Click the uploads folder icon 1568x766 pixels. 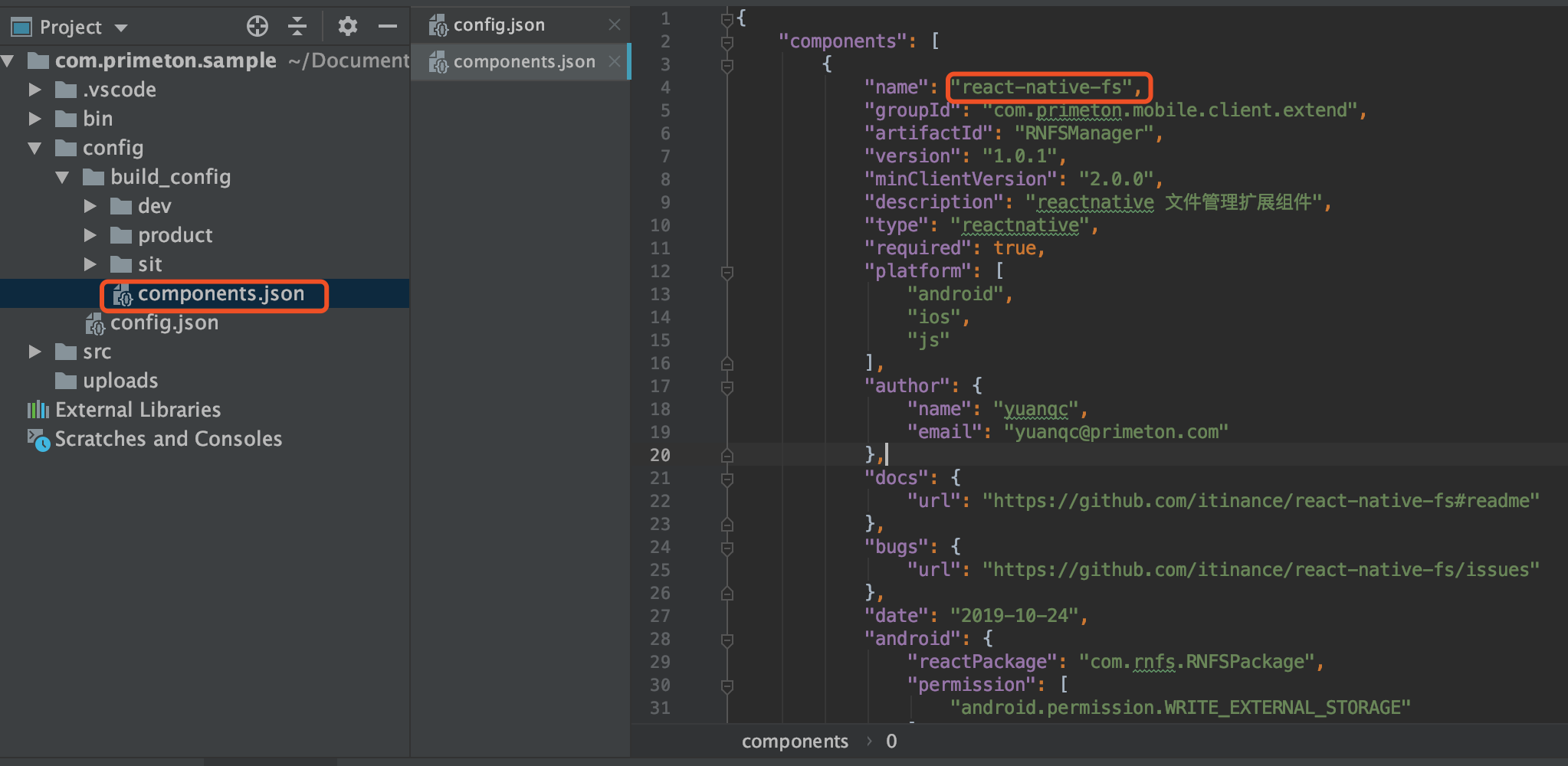66,381
